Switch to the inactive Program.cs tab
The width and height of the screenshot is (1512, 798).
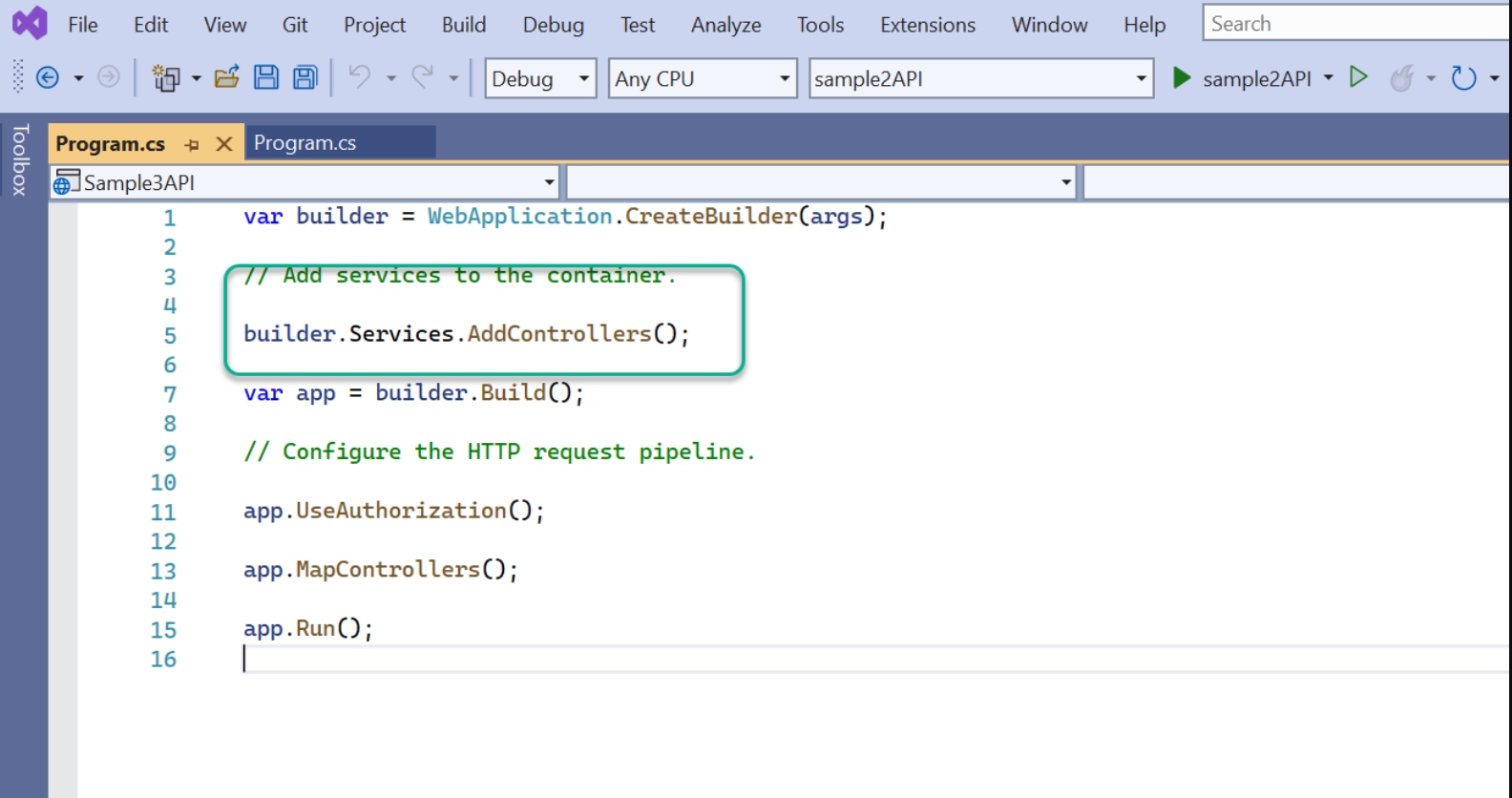(x=304, y=143)
